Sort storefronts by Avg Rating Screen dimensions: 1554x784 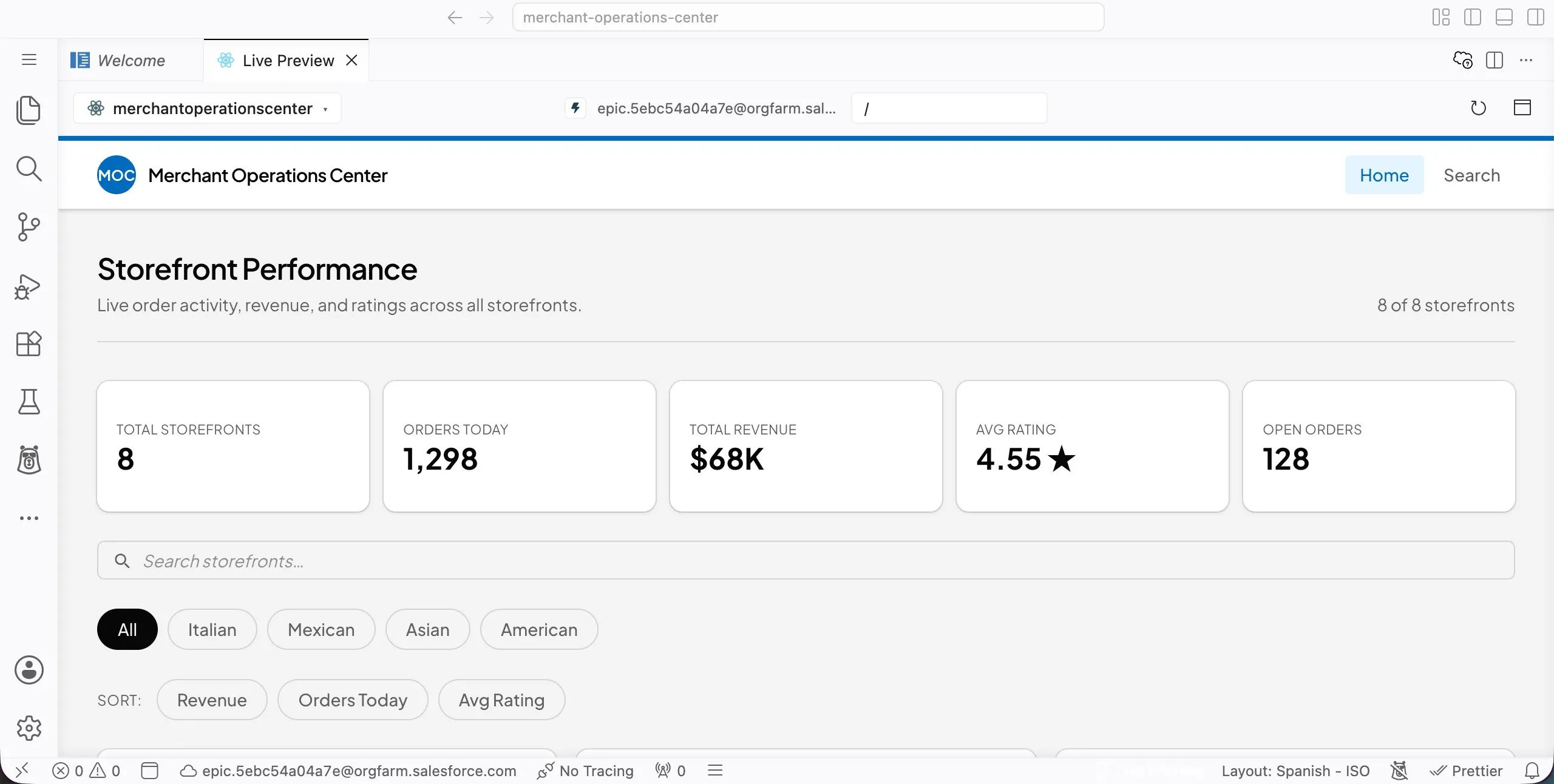pos(501,700)
